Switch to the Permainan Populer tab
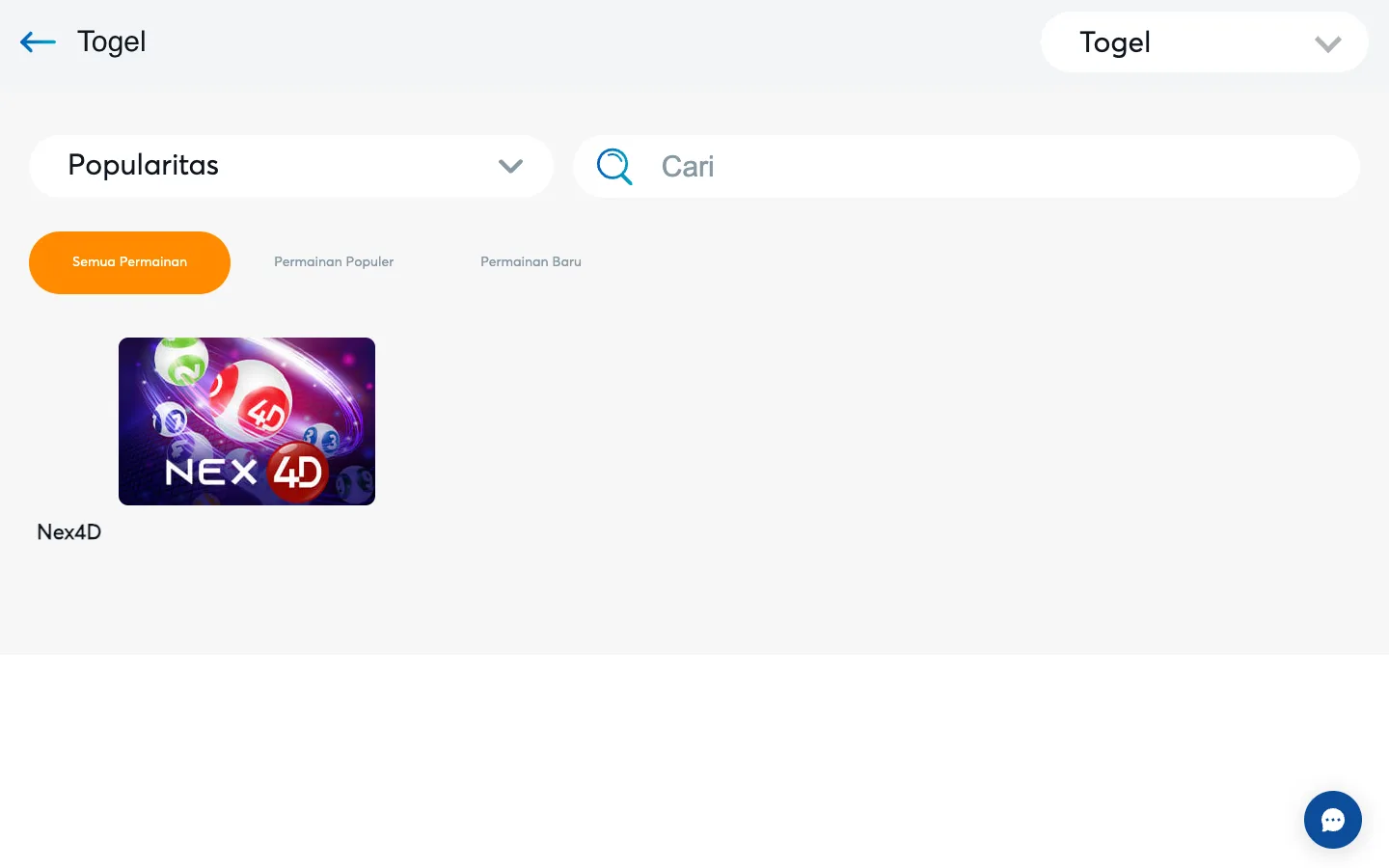 click(334, 262)
